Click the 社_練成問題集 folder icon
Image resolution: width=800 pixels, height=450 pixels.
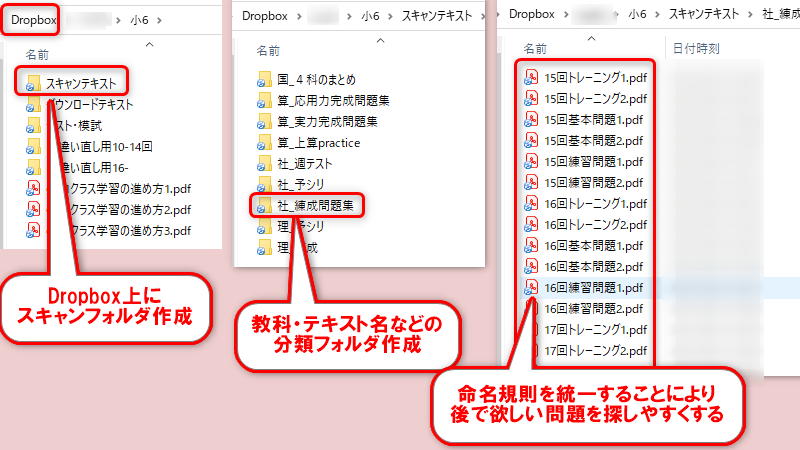click(264, 205)
